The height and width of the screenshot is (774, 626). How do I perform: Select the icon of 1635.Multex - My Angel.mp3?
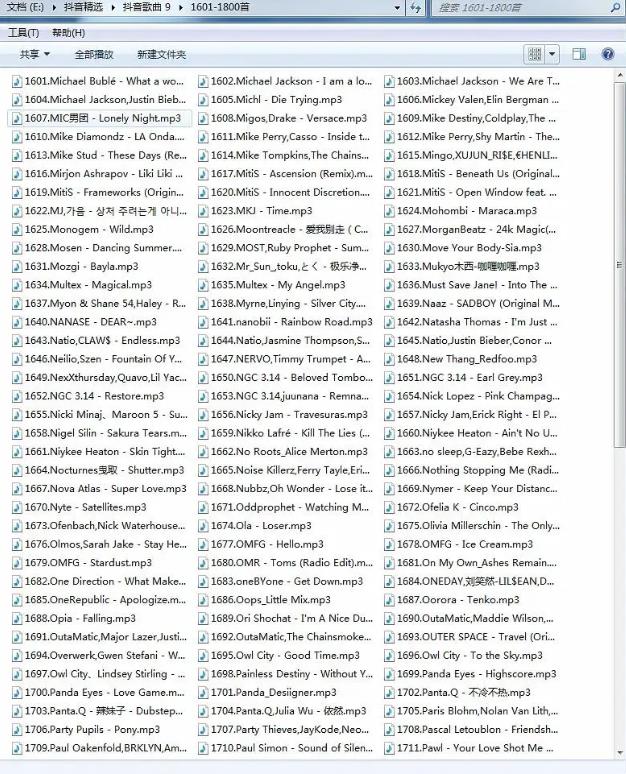click(x=203, y=285)
